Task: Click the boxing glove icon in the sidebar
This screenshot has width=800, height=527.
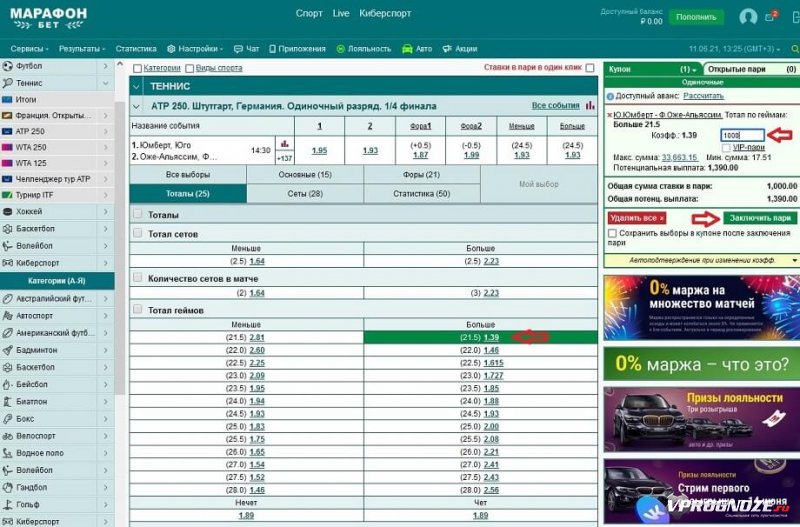Action: tap(8, 419)
